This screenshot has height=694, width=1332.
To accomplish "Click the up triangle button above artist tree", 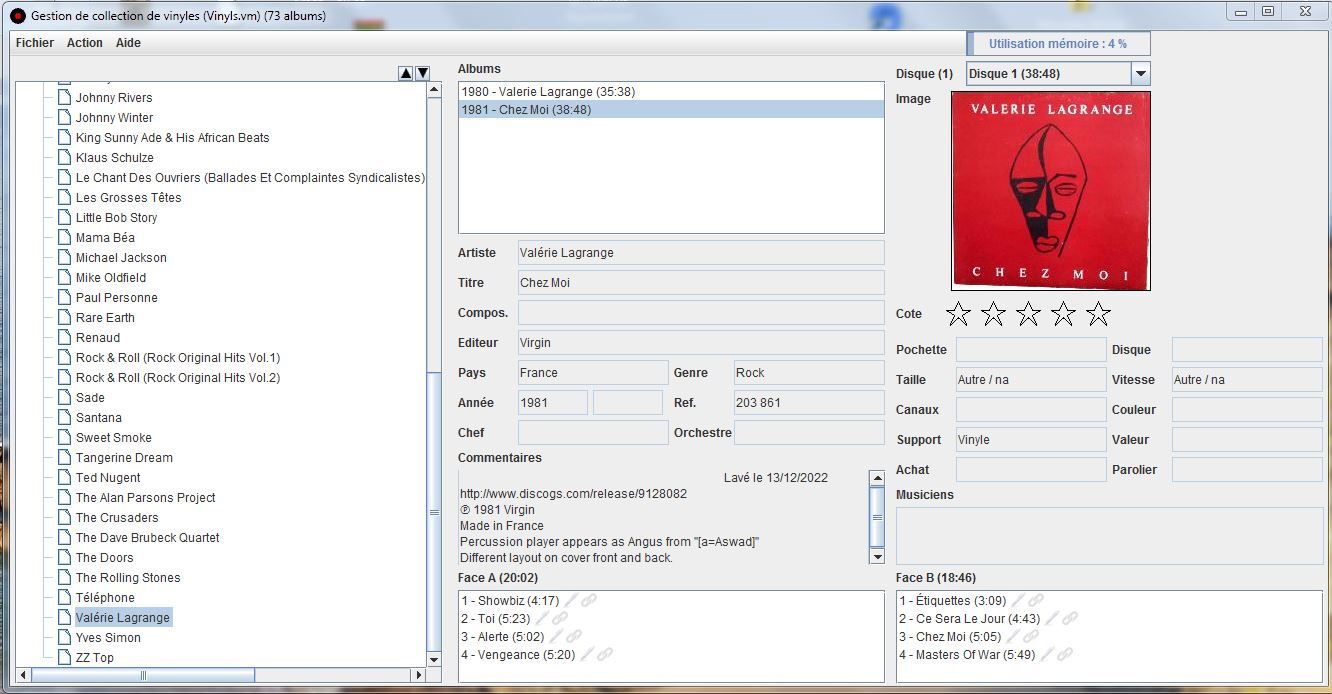I will point(405,73).
